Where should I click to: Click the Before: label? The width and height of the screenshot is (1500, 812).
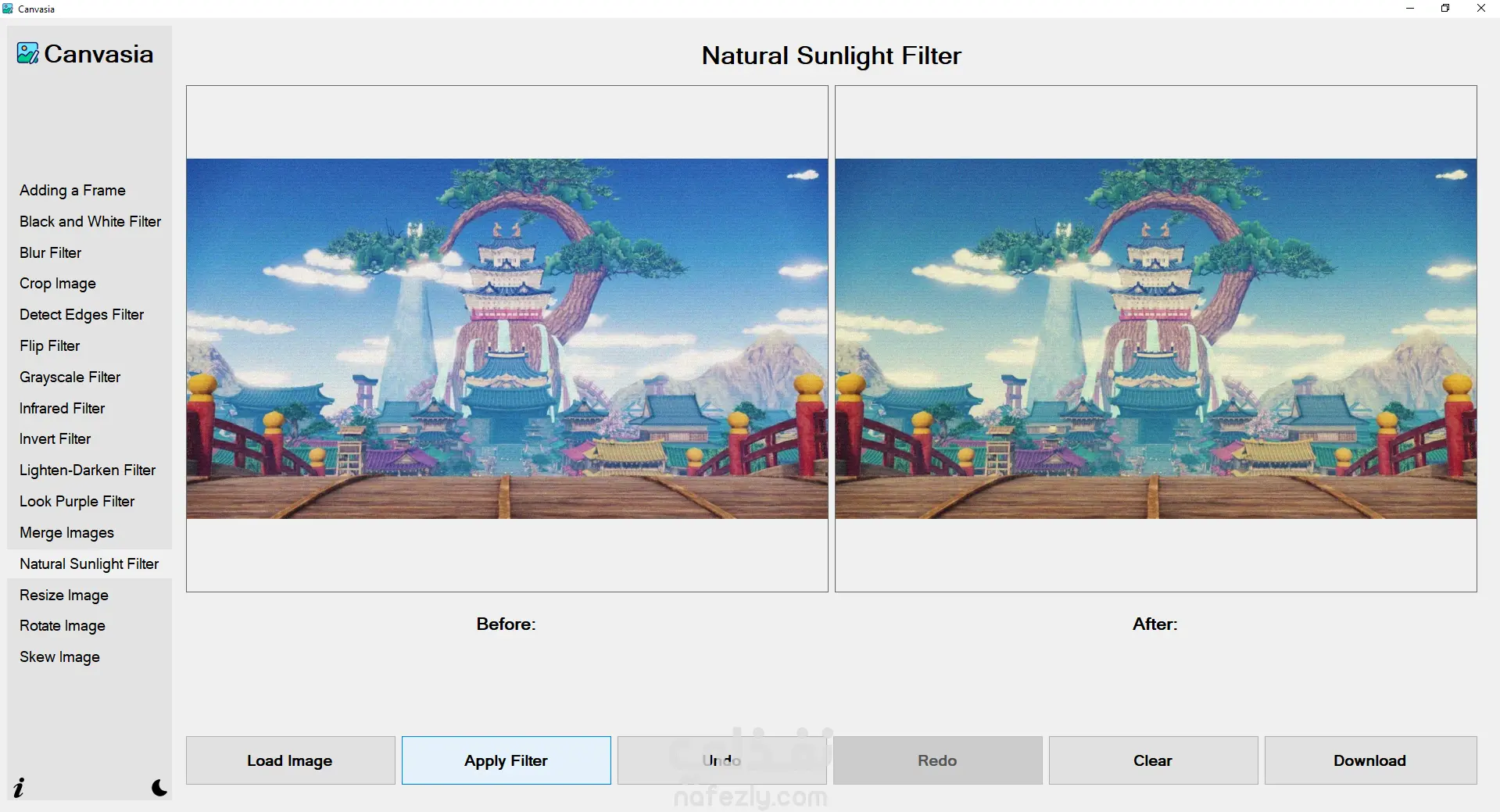click(507, 624)
